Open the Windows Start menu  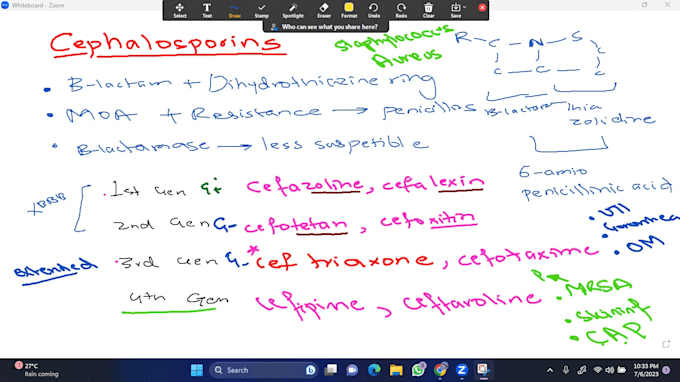point(197,370)
